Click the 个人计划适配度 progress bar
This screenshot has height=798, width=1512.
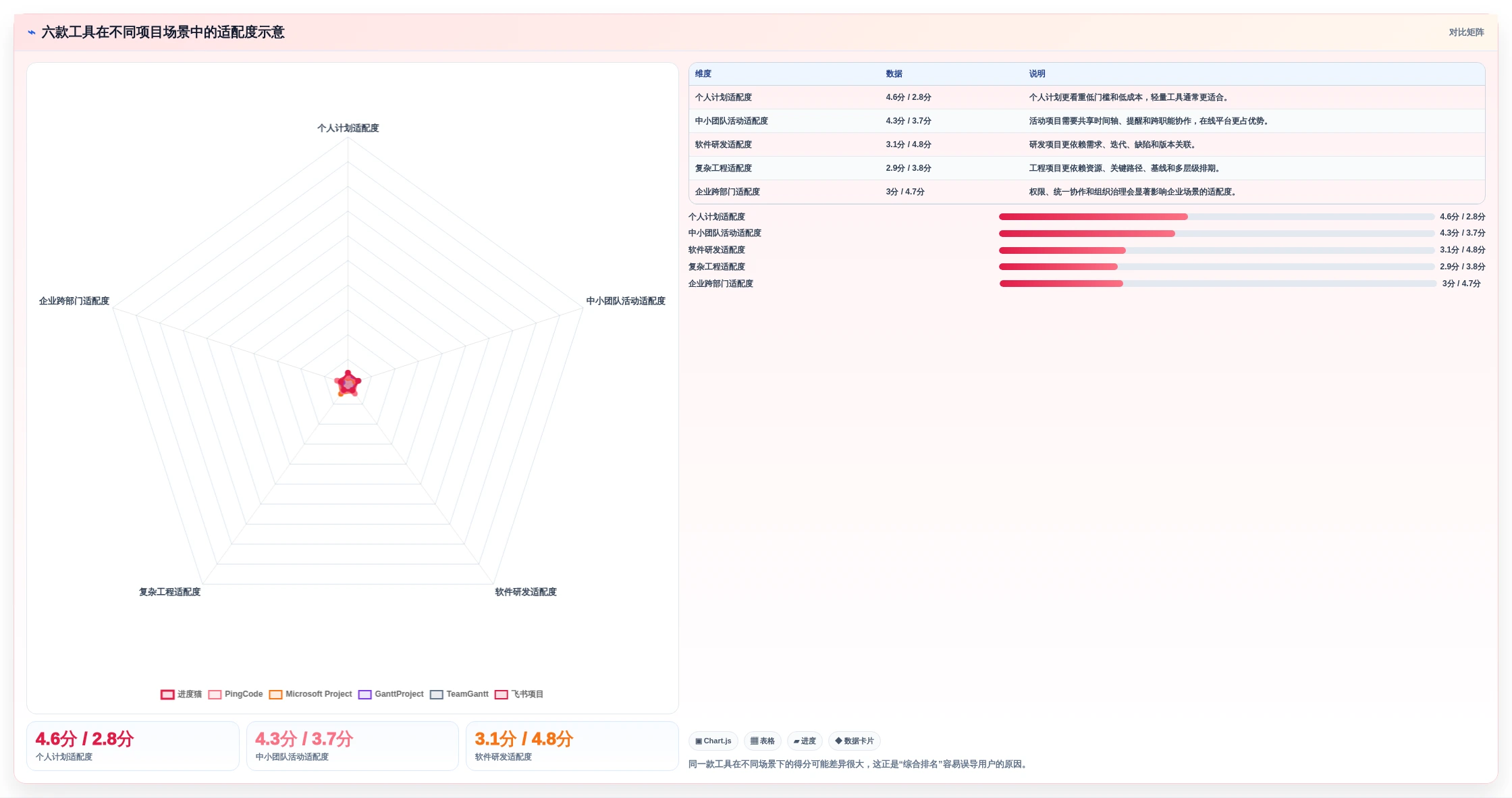click(1216, 217)
